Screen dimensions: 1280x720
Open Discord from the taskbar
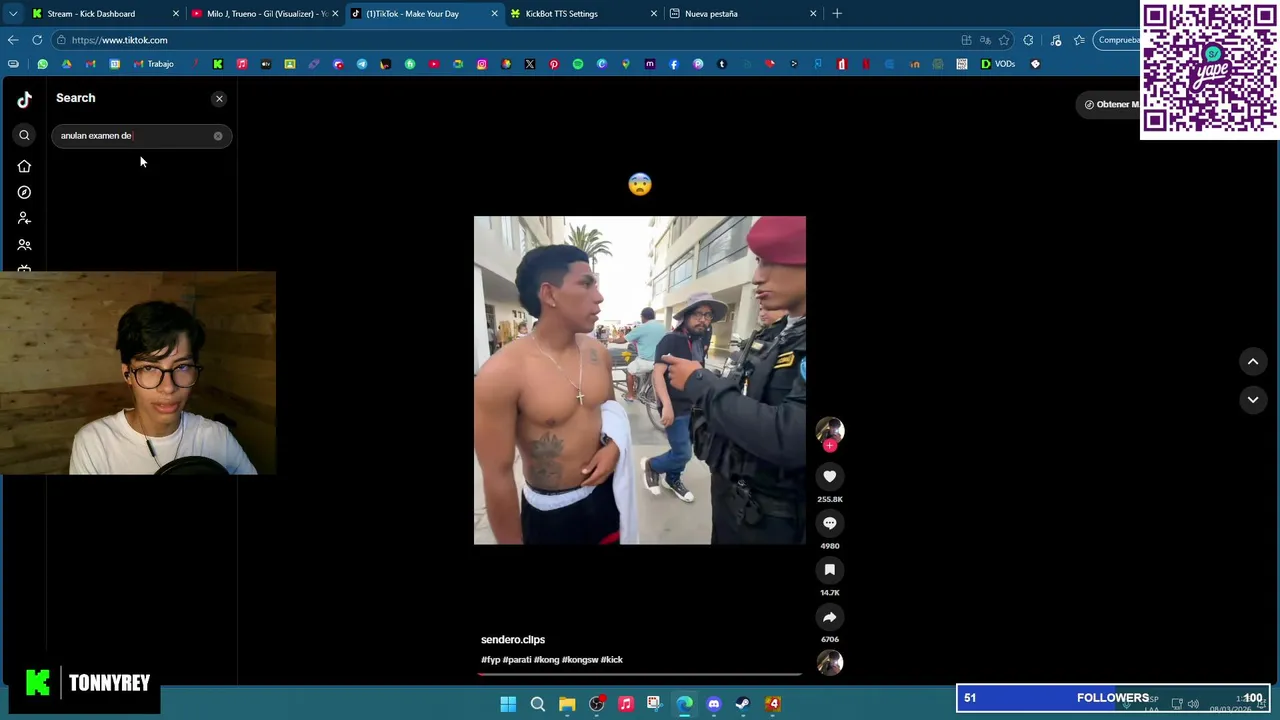[714, 704]
